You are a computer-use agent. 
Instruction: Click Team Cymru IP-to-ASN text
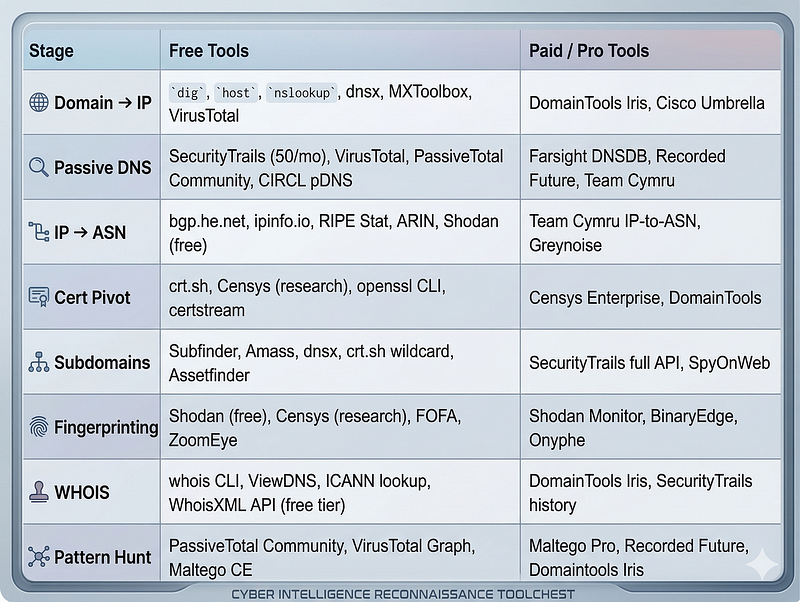(x=614, y=221)
